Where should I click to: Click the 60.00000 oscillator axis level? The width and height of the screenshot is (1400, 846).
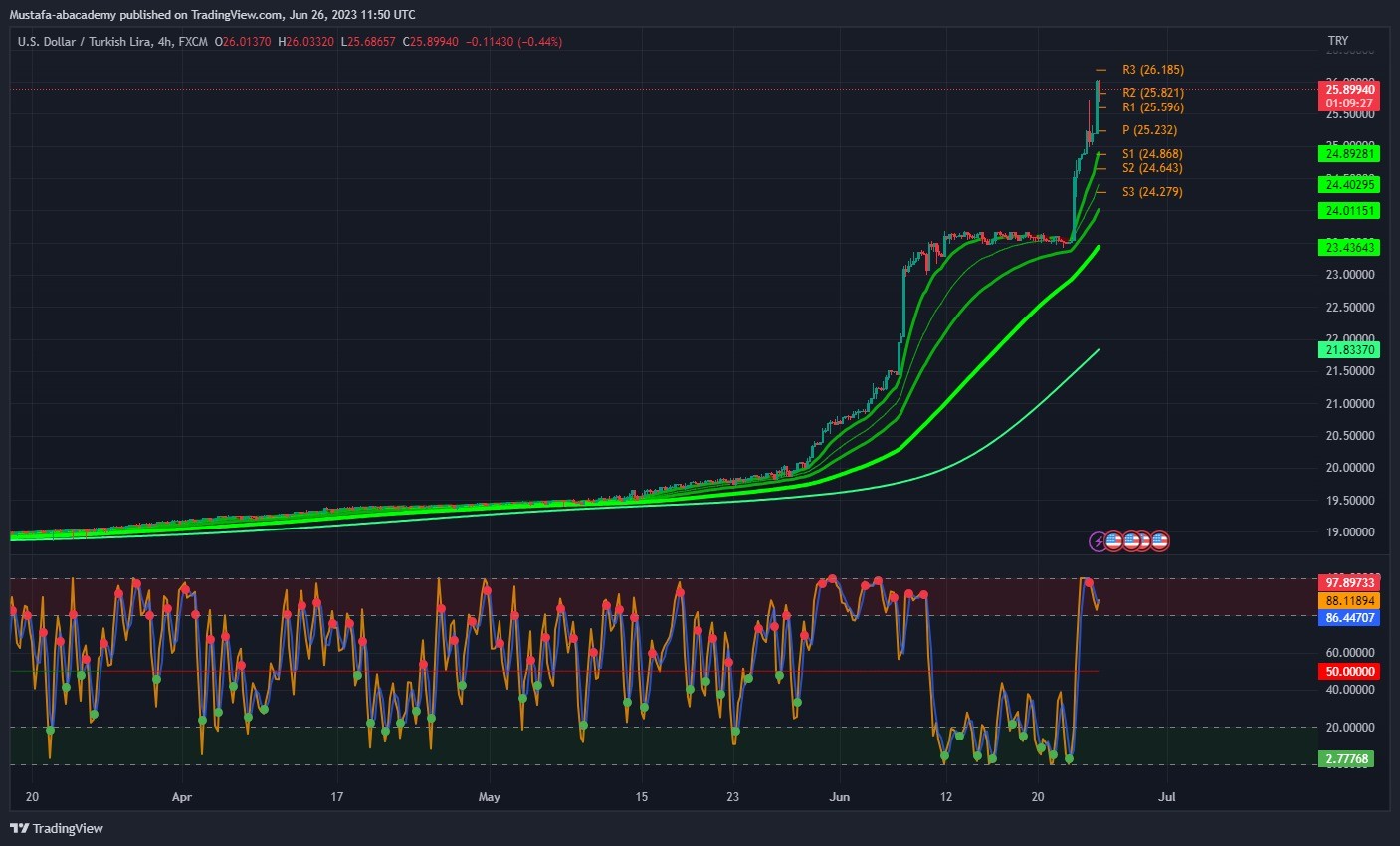point(1351,653)
